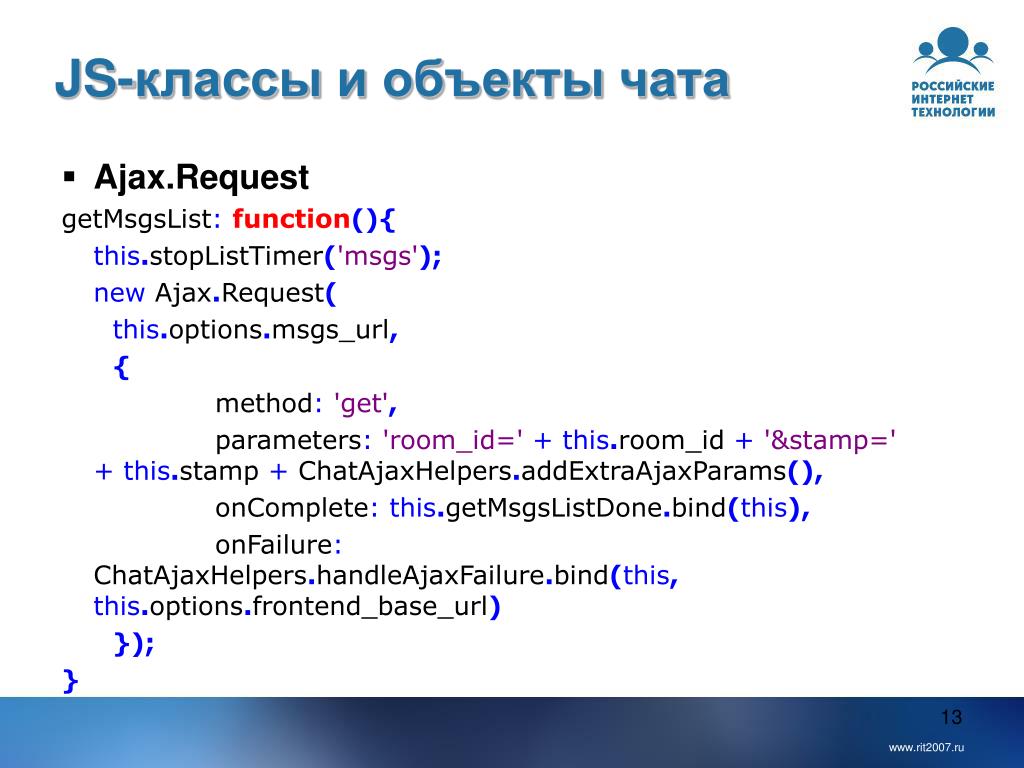This screenshot has height=768, width=1024.
Task: Click the closing '});' line
Action: click(x=134, y=643)
